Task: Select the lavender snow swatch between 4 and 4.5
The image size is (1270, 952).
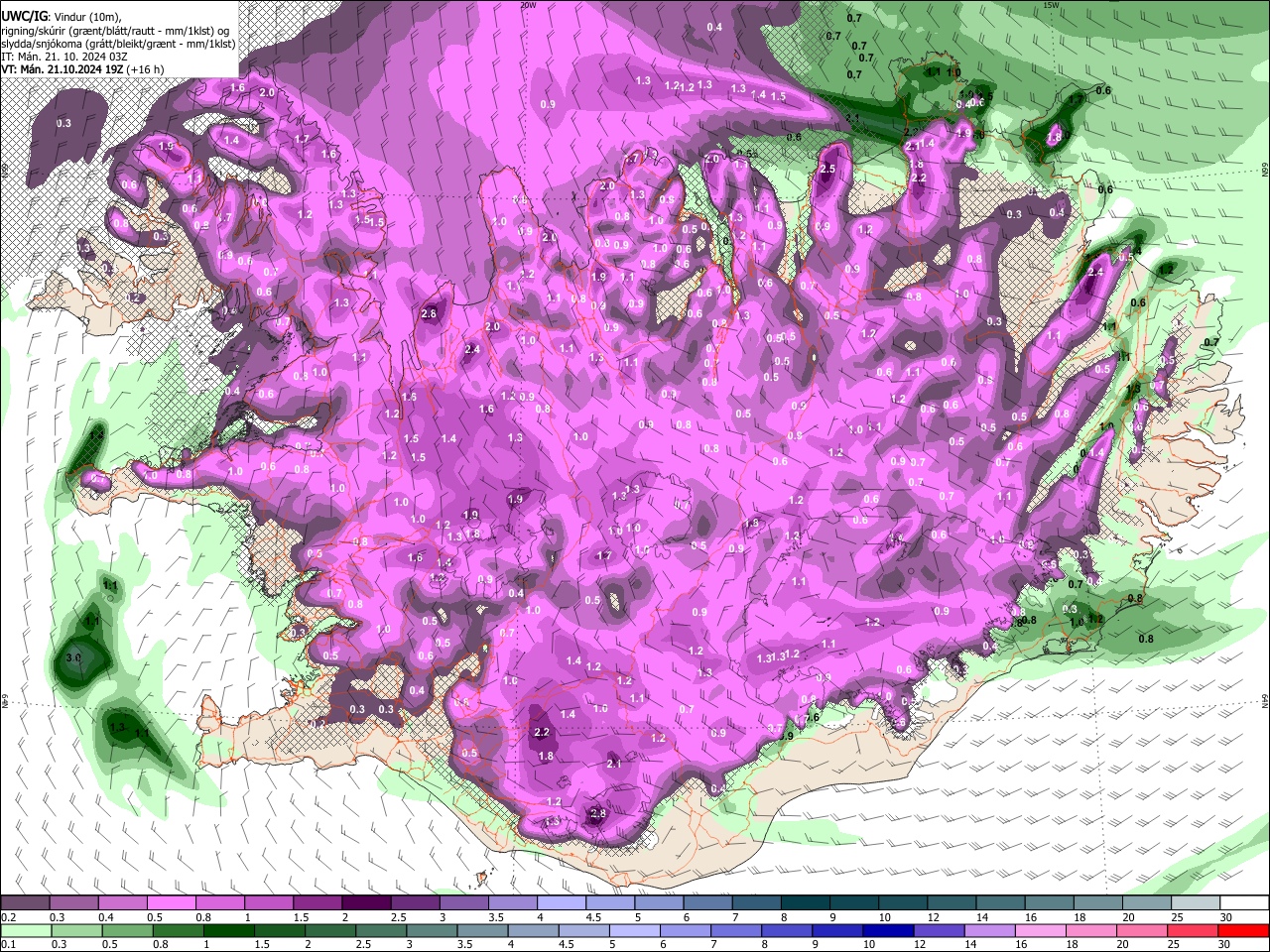Action: pyautogui.click(x=561, y=903)
